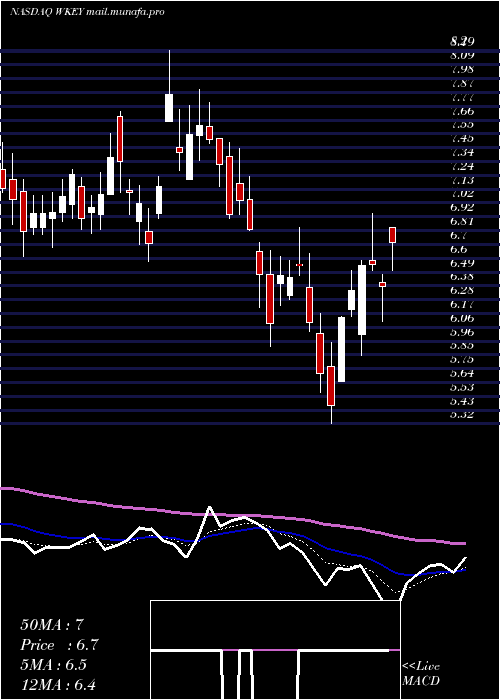Click the 5.32 price axis label
The height and width of the screenshot is (700, 500).
[x=462, y=414]
